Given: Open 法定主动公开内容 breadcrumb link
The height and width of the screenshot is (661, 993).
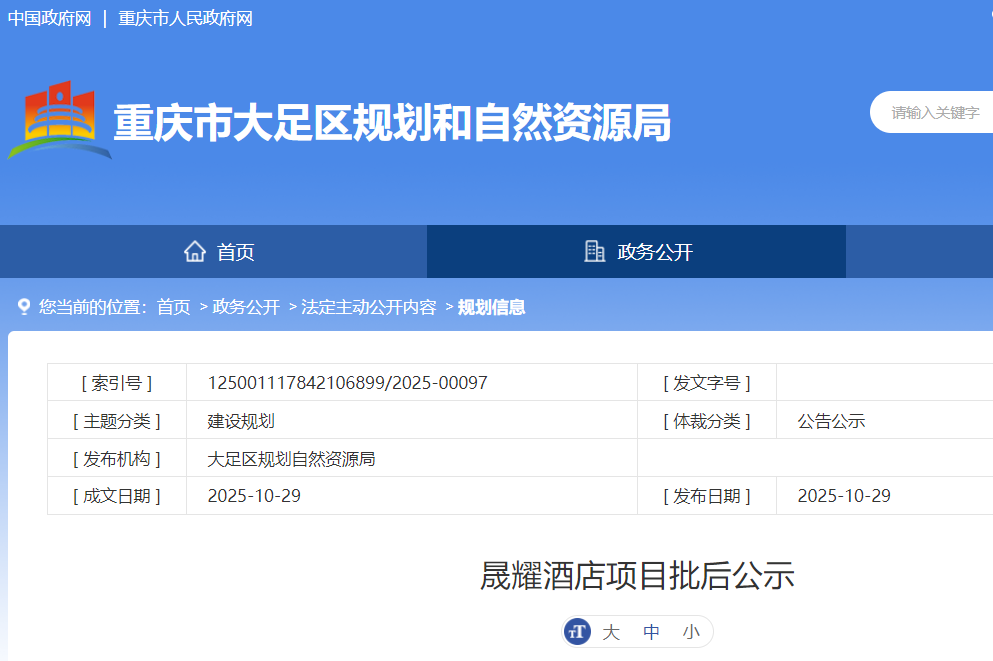Looking at the screenshot, I should click(x=368, y=307).
